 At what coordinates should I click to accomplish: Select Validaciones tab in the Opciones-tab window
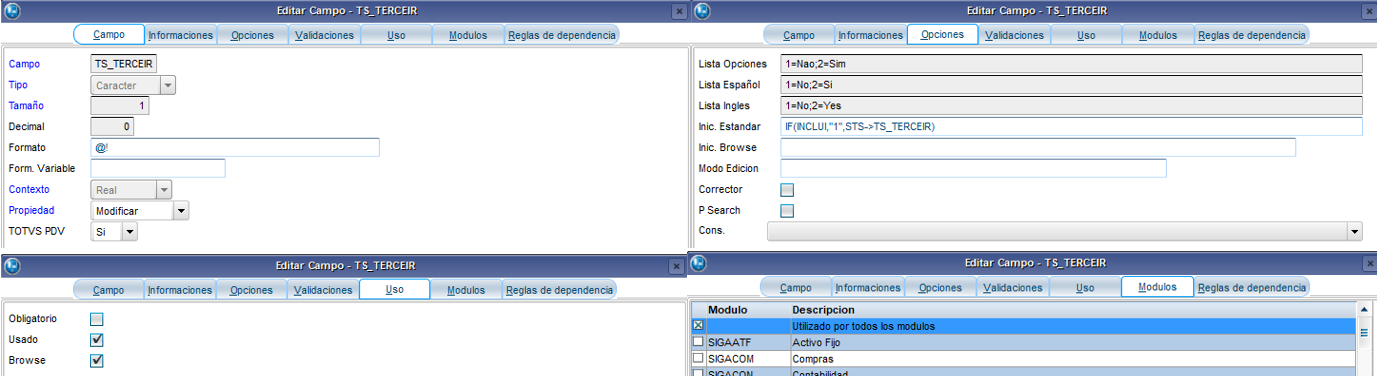(1015, 35)
